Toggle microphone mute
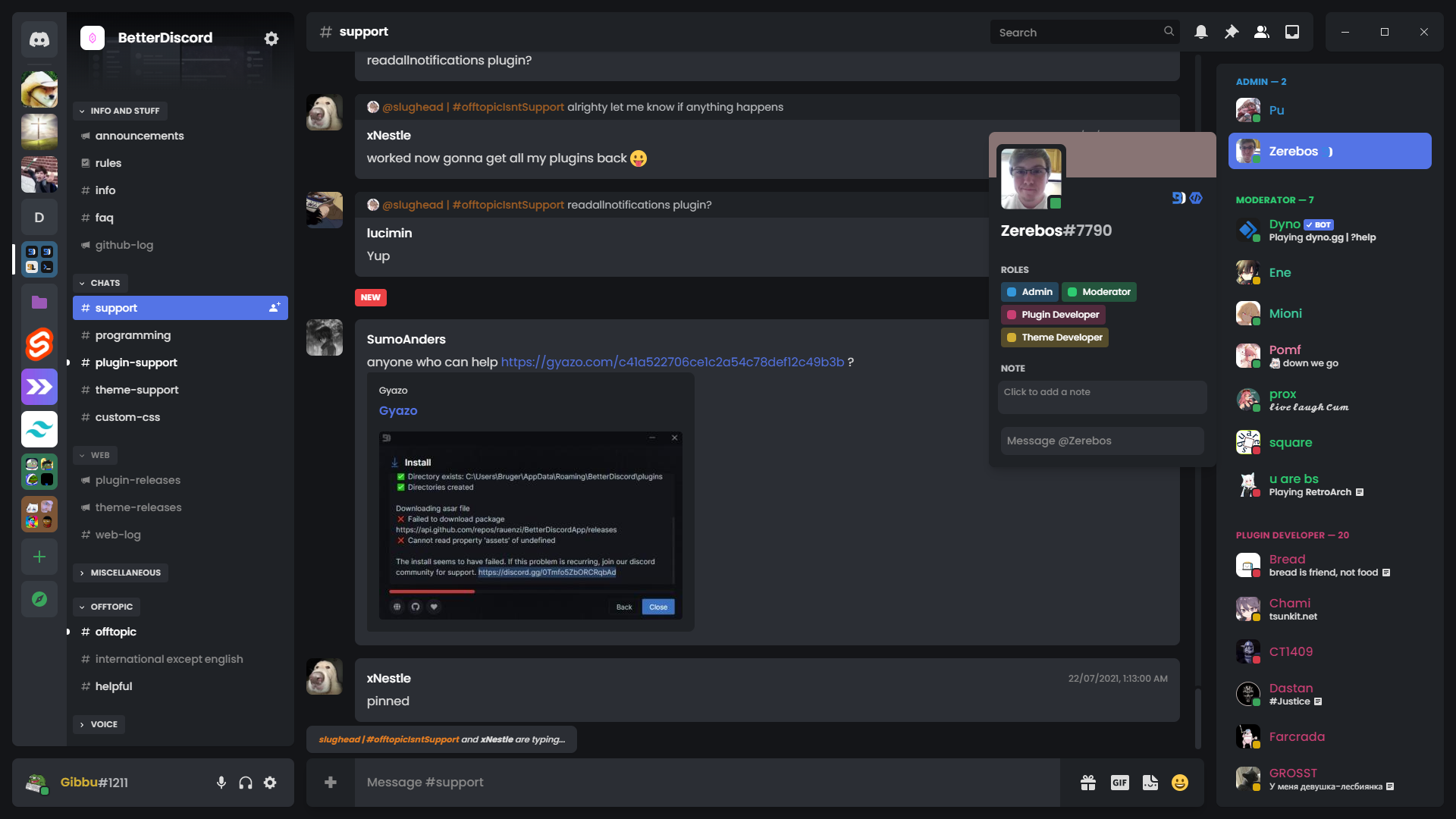The width and height of the screenshot is (1456, 819). tap(221, 783)
